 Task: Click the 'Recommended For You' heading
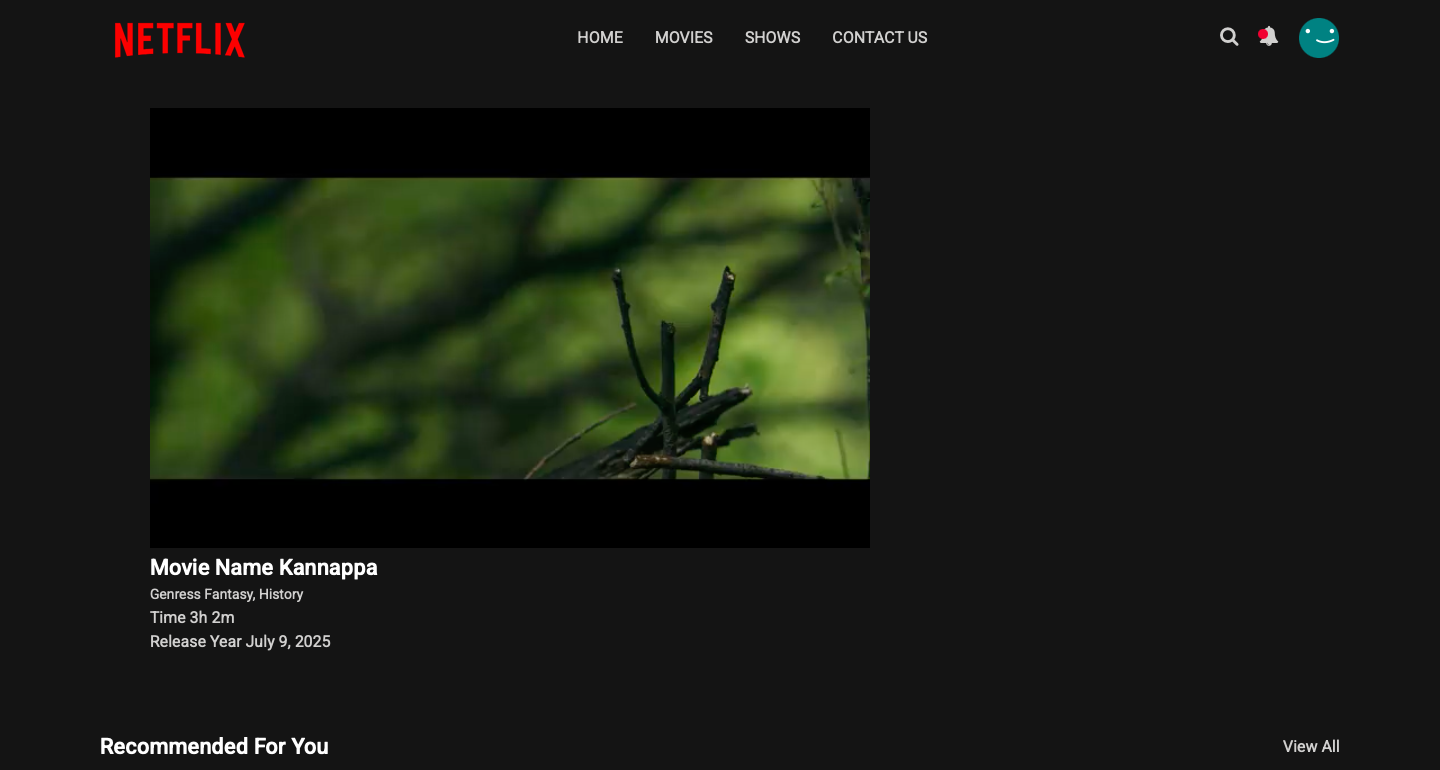coord(213,746)
